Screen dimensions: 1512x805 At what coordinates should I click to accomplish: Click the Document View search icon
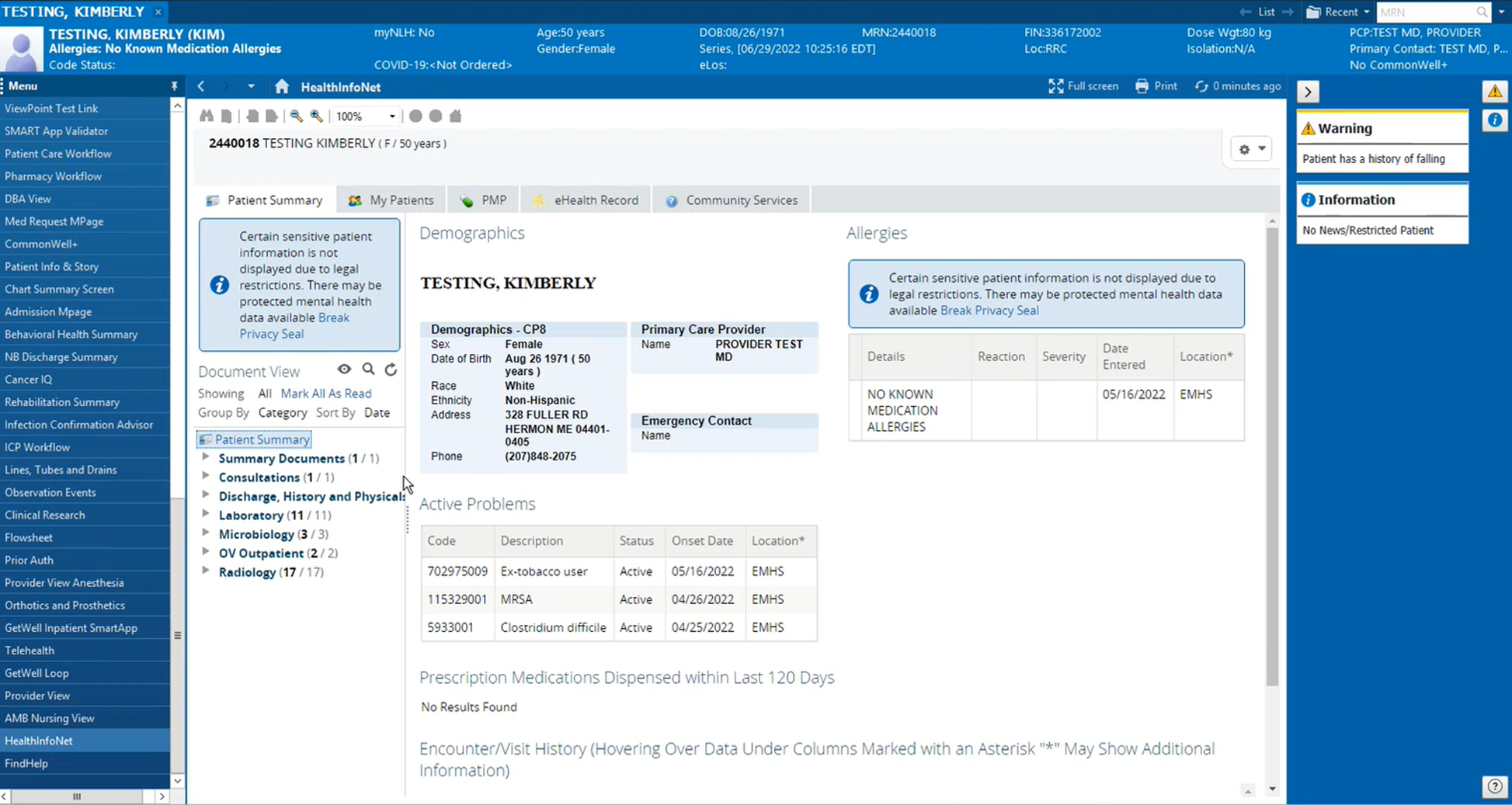368,370
